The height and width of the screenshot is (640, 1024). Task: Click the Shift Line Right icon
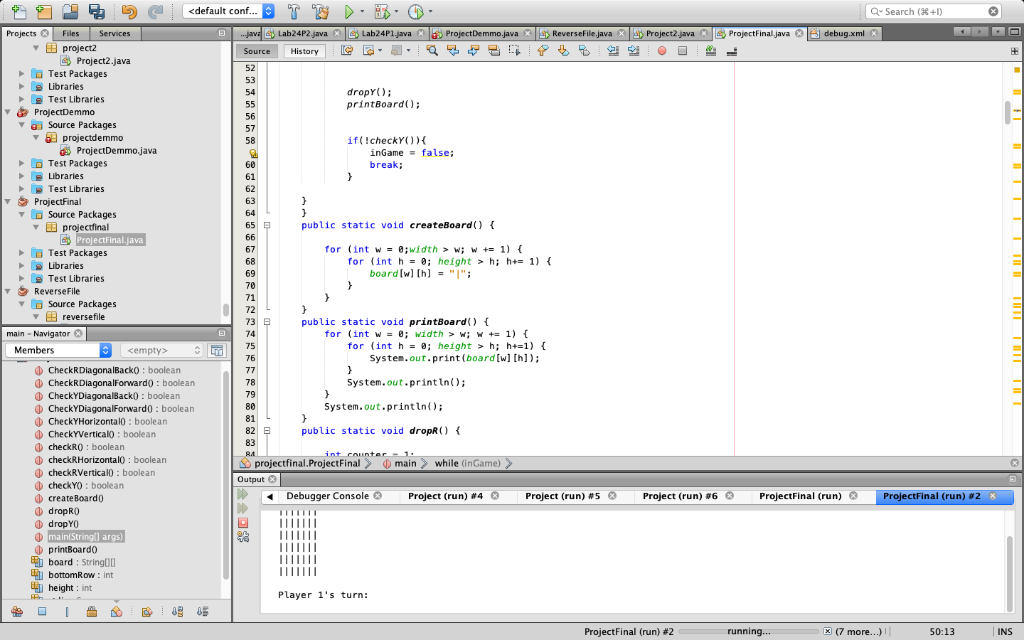coord(633,50)
